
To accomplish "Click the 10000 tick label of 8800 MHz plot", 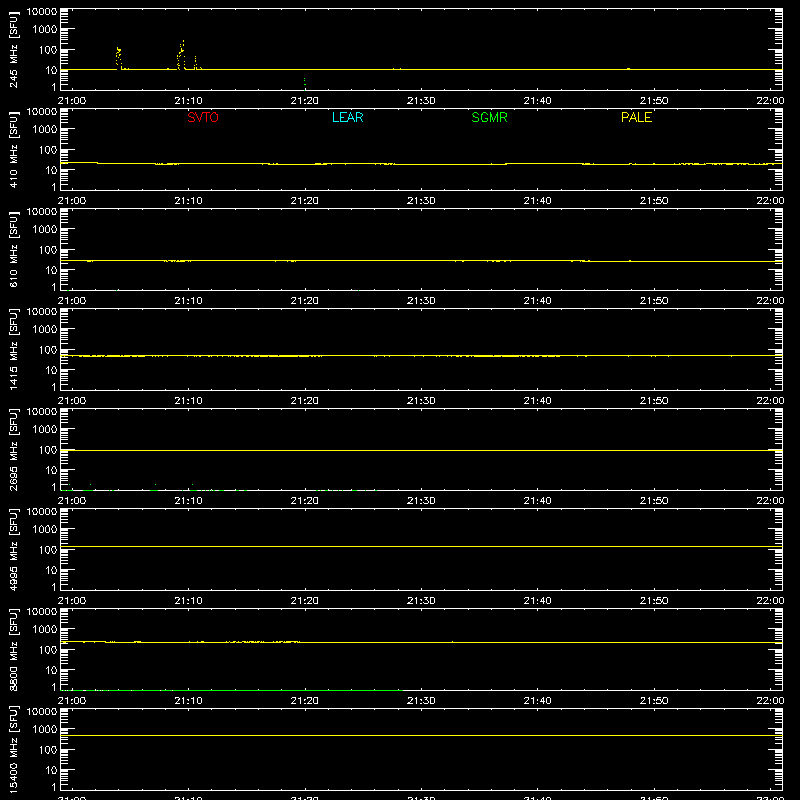I will pos(42,612).
